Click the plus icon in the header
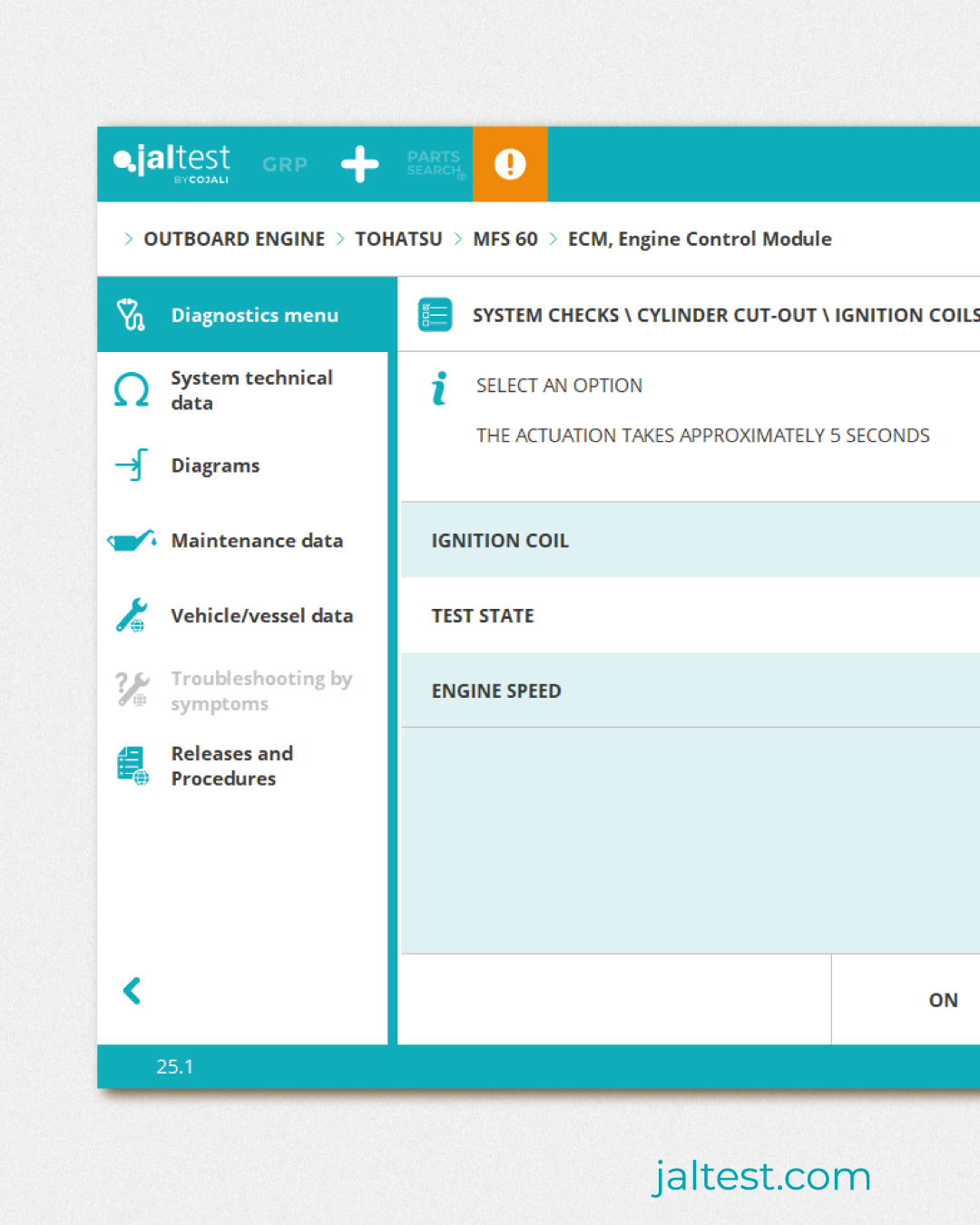This screenshot has height=1225, width=980. (x=360, y=164)
